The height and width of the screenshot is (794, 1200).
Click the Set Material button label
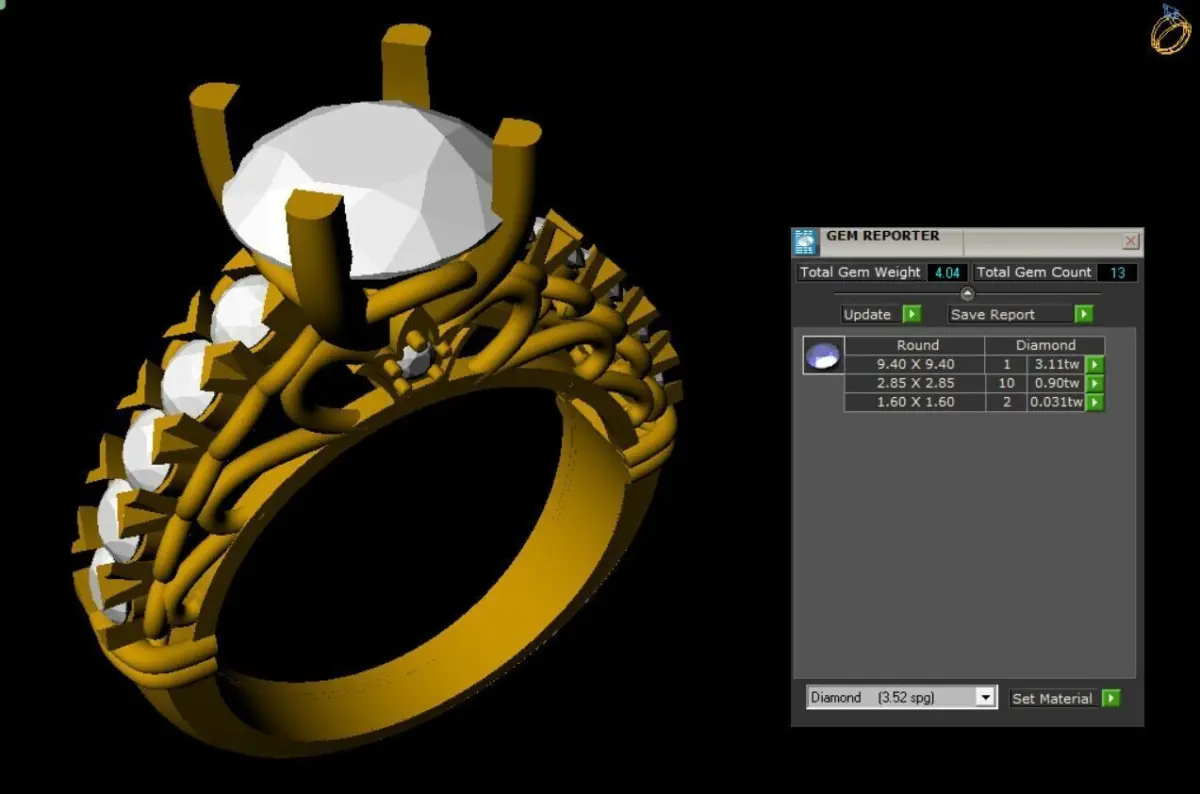click(1052, 698)
